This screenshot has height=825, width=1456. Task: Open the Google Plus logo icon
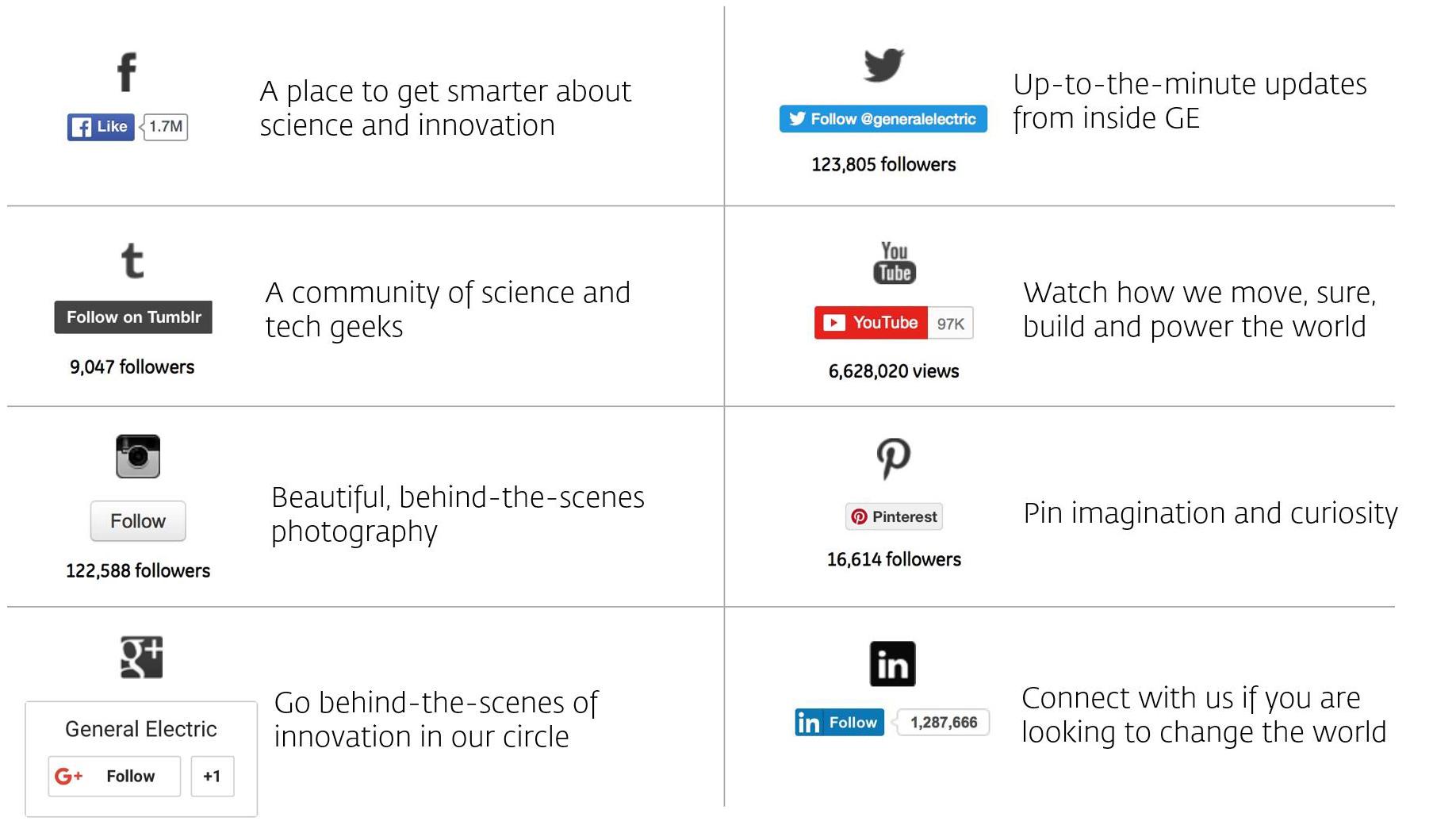click(141, 657)
